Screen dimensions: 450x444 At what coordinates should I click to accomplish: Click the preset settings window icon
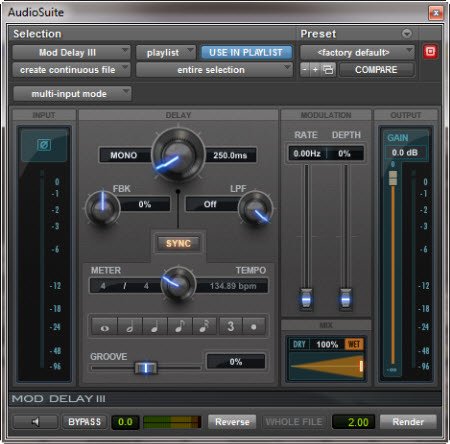coord(328,70)
